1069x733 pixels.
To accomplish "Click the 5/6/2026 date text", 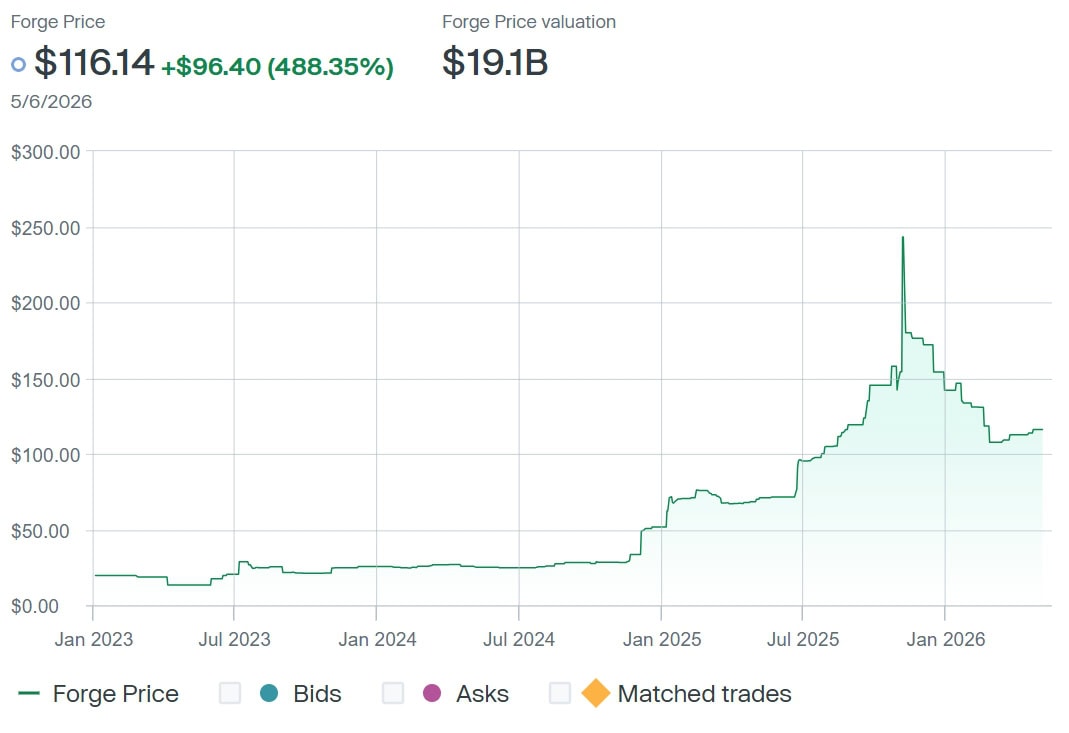I will coord(51,102).
